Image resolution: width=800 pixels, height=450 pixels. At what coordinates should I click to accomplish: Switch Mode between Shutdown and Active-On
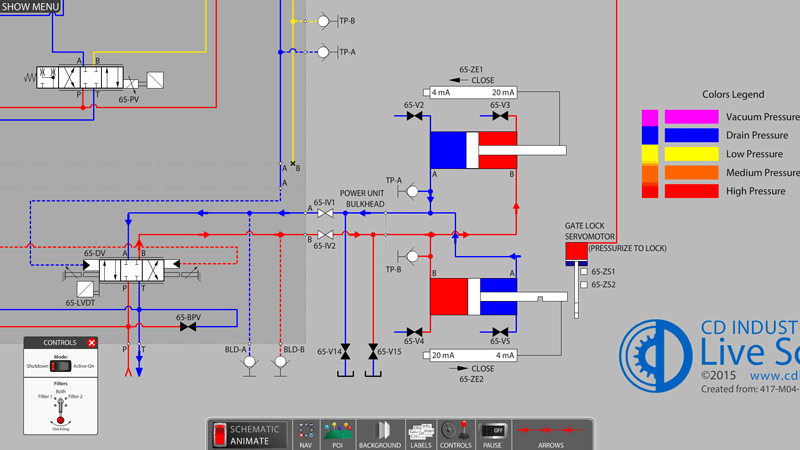(x=60, y=366)
